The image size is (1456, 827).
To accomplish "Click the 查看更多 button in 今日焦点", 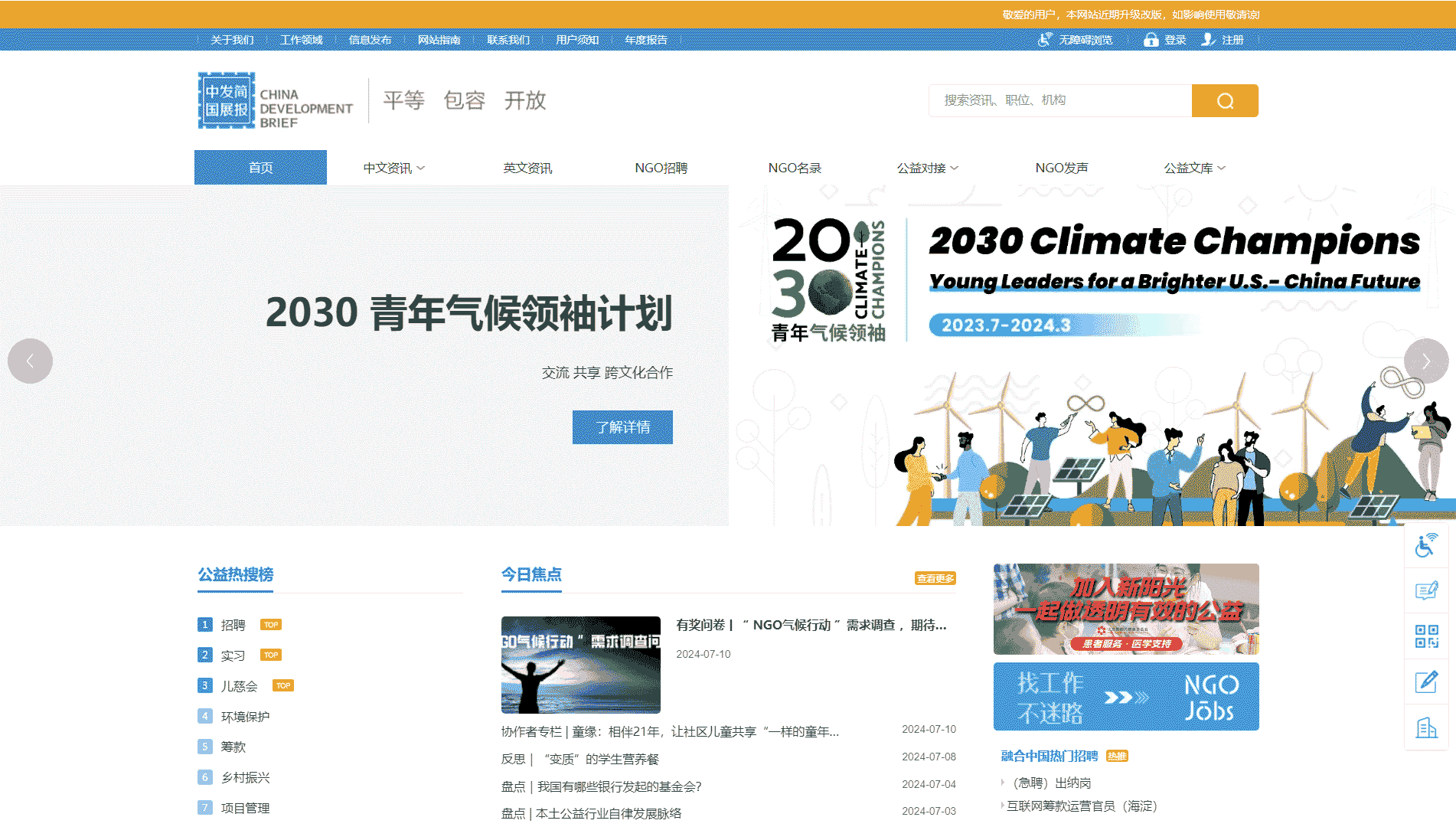I will (x=935, y=578).
